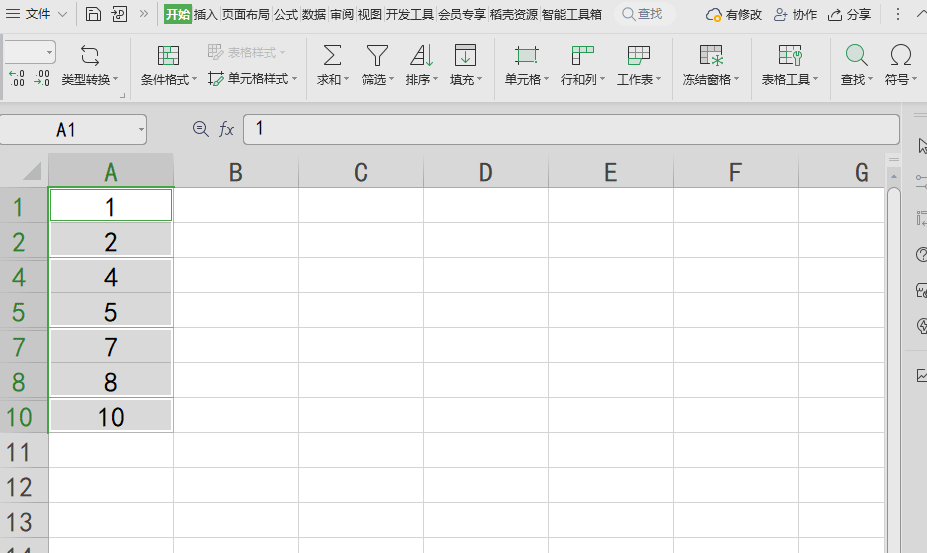
Task: Open the 审阅 ribbon tab
Action: coord(342,14)
